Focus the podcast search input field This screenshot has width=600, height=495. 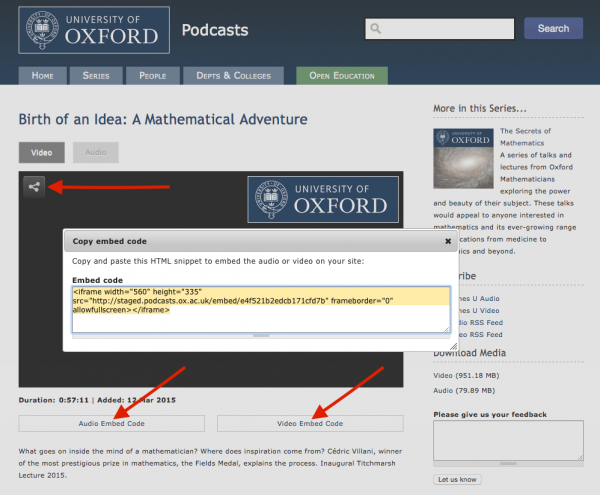[x=440, y=29]
